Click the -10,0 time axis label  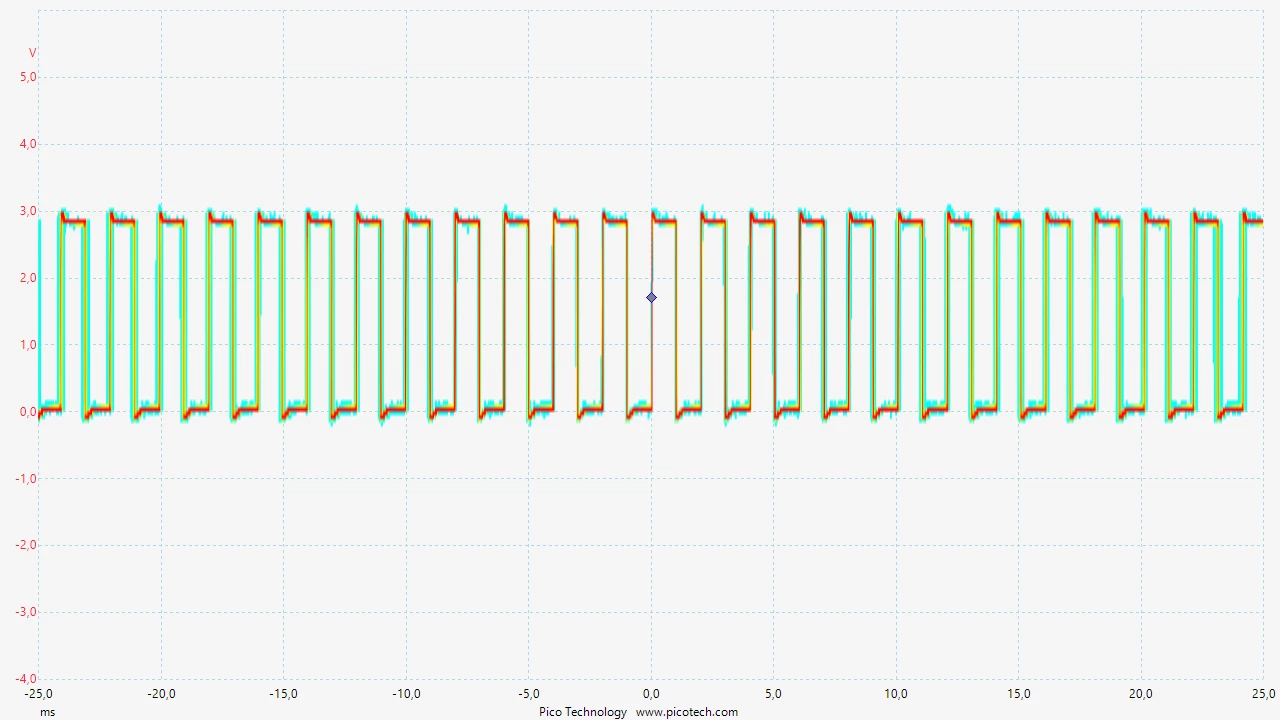point(406,694)
